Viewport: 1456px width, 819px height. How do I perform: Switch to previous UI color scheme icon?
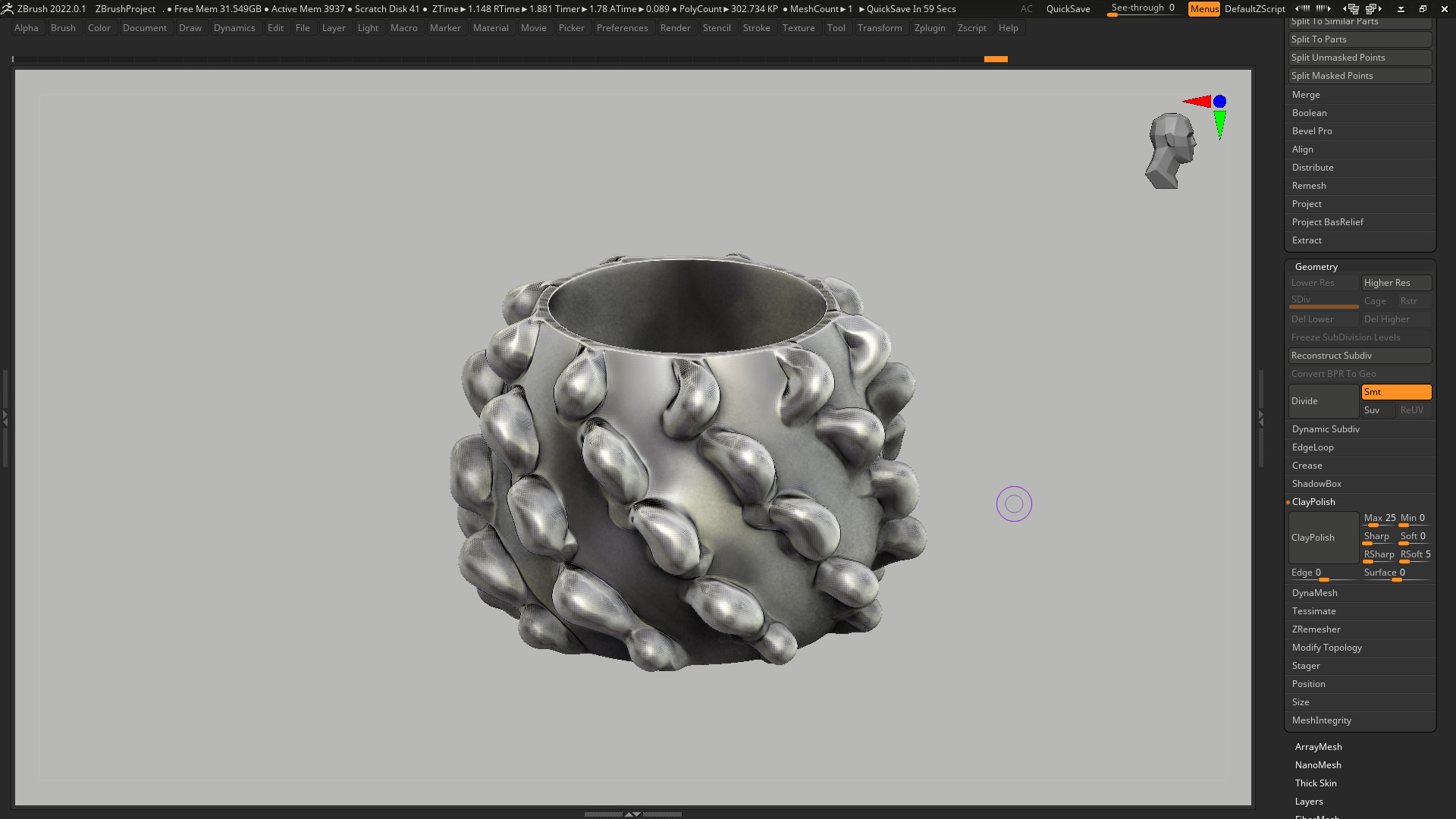tap(1352, 9)
